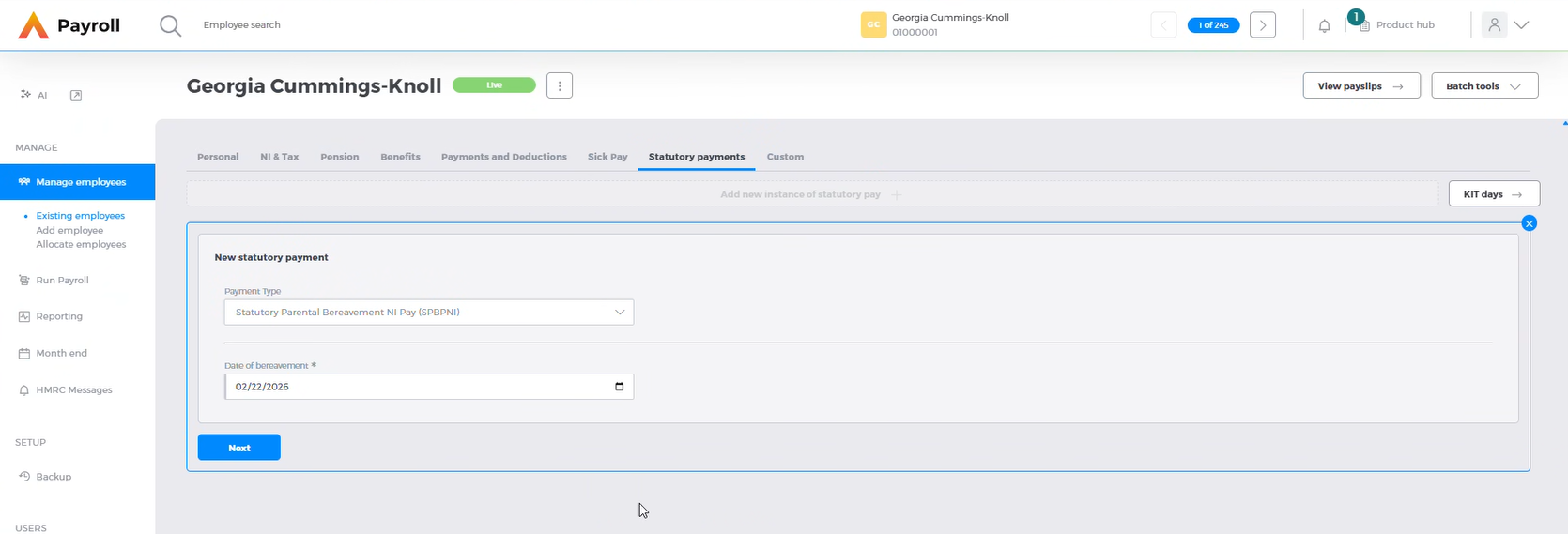This screenshot has height=534, width=1568.
Task: Click the search magnifier icon
Action: [170, 25]
